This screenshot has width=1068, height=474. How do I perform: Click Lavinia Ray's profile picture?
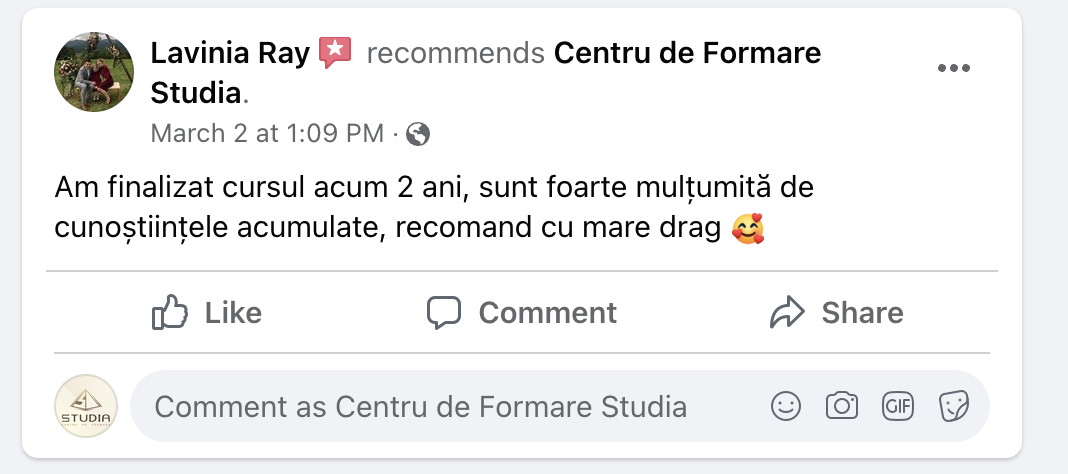[94, 71]
